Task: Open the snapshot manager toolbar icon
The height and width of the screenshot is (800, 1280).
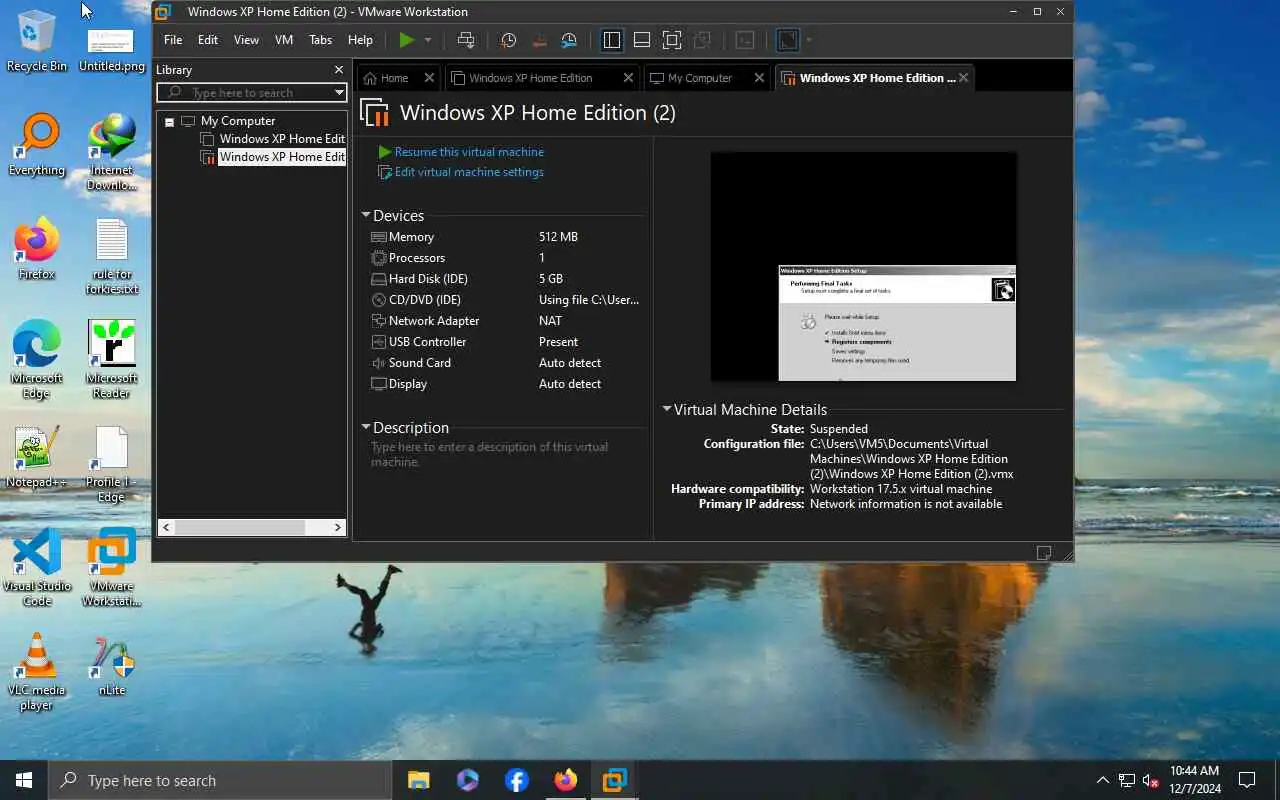Action: pos(569,40)
